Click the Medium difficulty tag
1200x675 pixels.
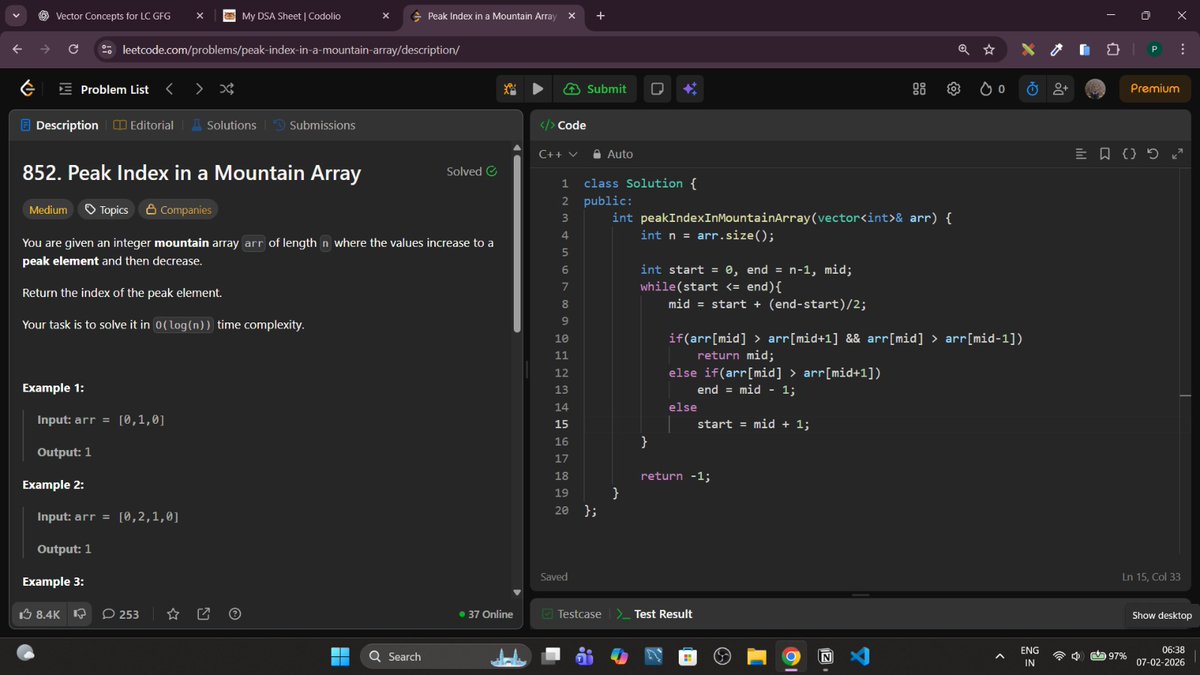tap(48, 210)
